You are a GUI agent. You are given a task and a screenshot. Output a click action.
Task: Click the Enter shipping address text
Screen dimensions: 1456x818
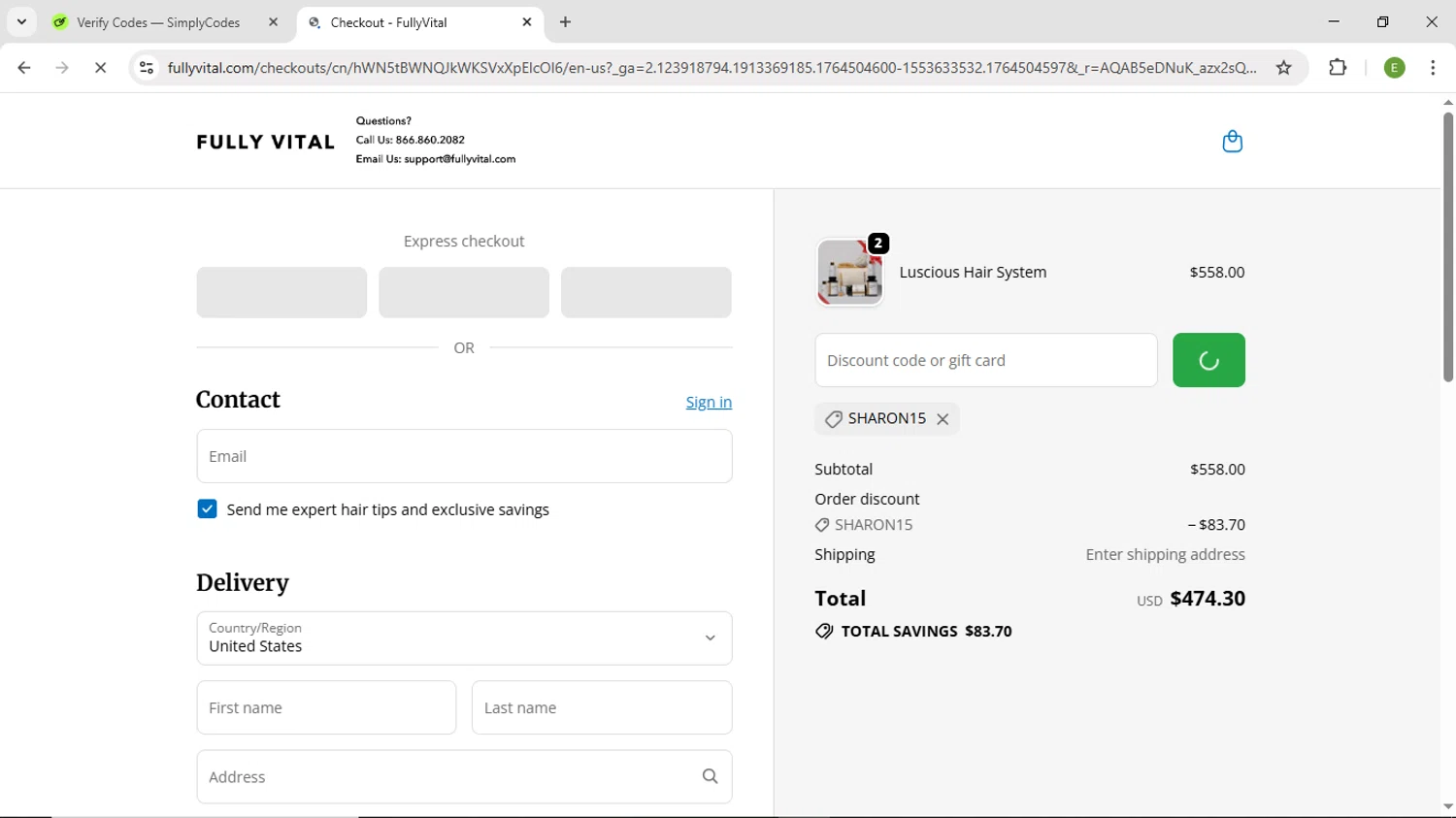point(1165,555)
